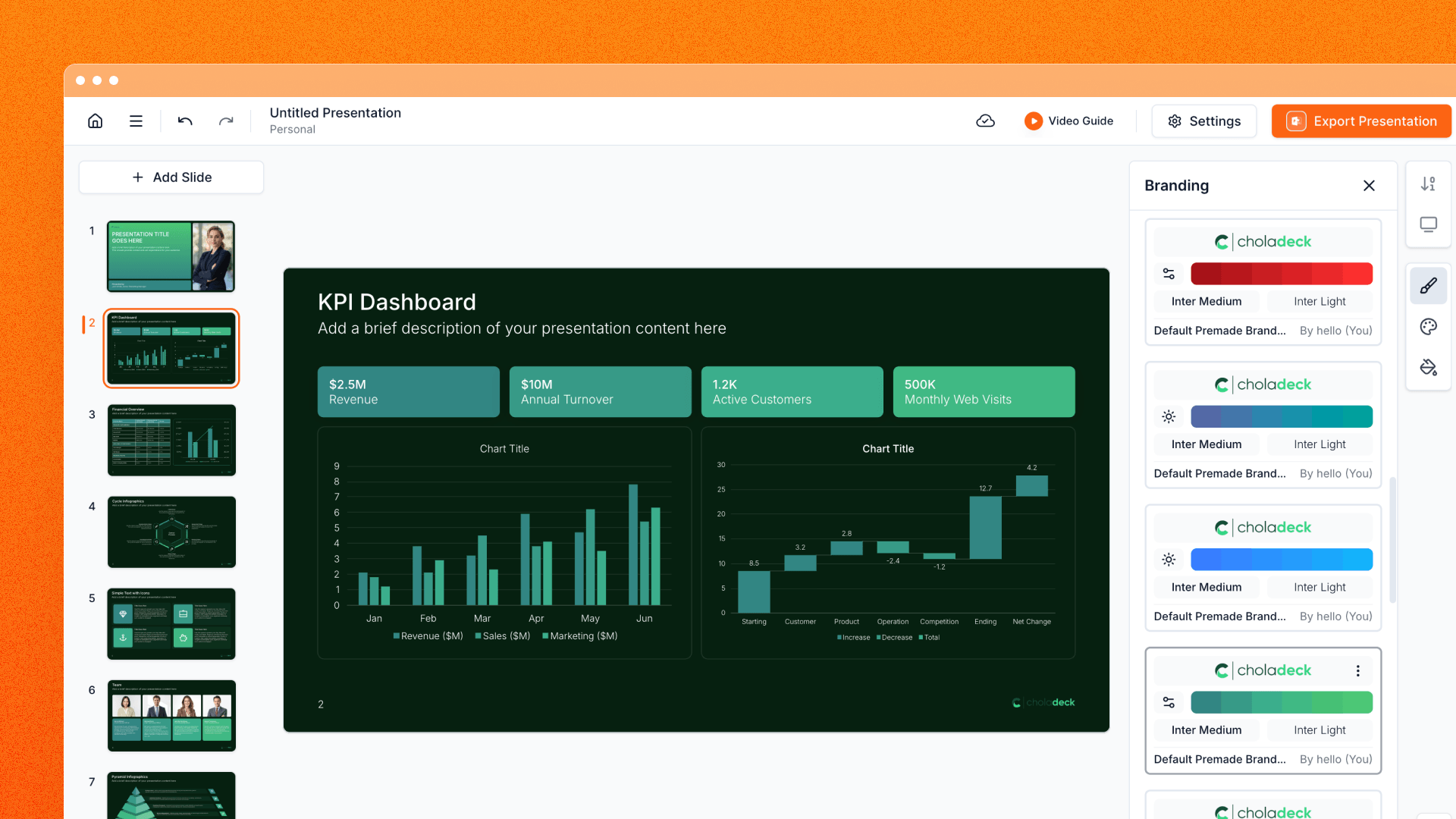Go to the Home screen icon
The width and height of the screenshot is (1456, 819).
(96, 121)
